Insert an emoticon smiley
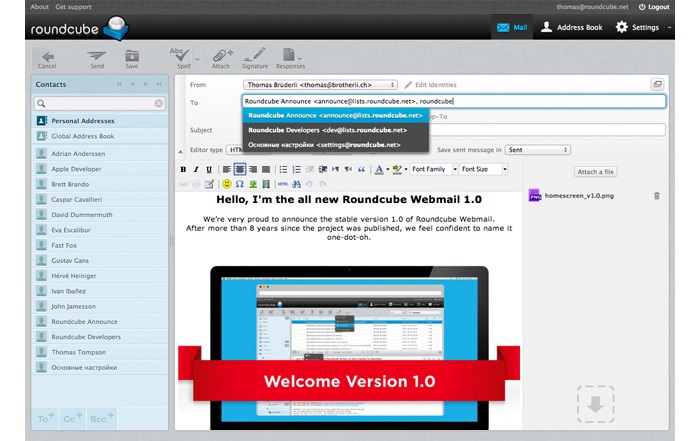This screenshot has height=441, width=700. tap(227, 184)
